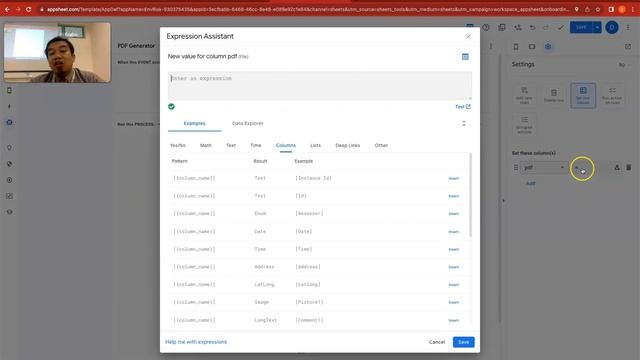This screenshot has height=360, width=640.
Task: Open the highlighted Automation sidebar icon
Action: (x=9, y=122)
